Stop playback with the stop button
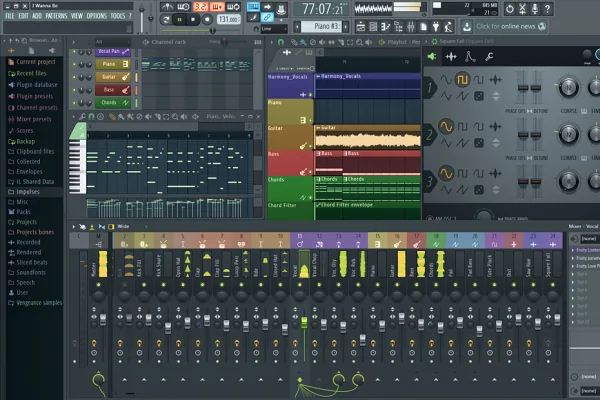Image resolution: width=600 pixels, height=400 pixels. [193, 19]
